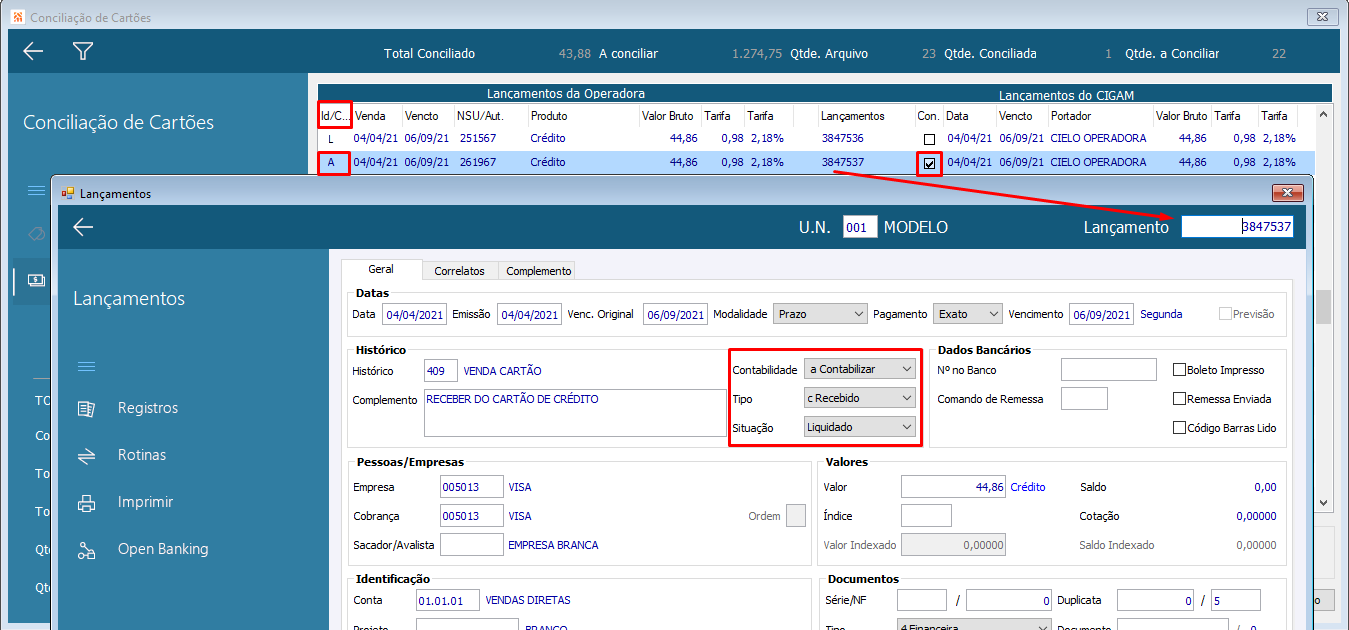Open Rotinas arrows icon

coord(87,455)
